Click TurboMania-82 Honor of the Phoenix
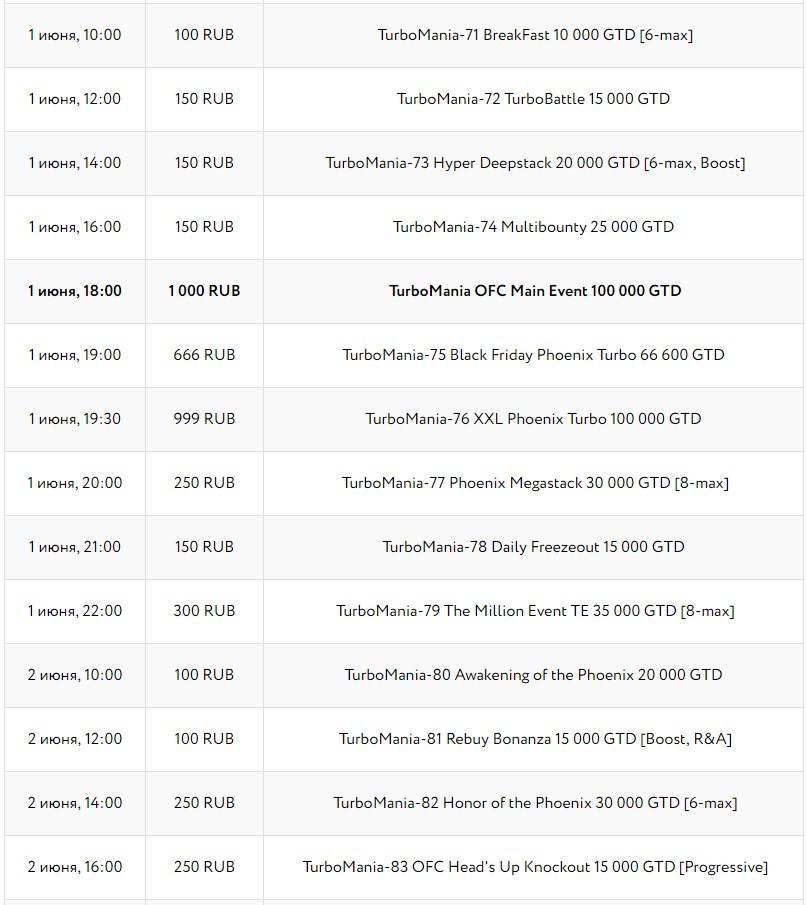The width and height of the screenshot is (807, 905). pyautogui.click(x=535, y=803)
